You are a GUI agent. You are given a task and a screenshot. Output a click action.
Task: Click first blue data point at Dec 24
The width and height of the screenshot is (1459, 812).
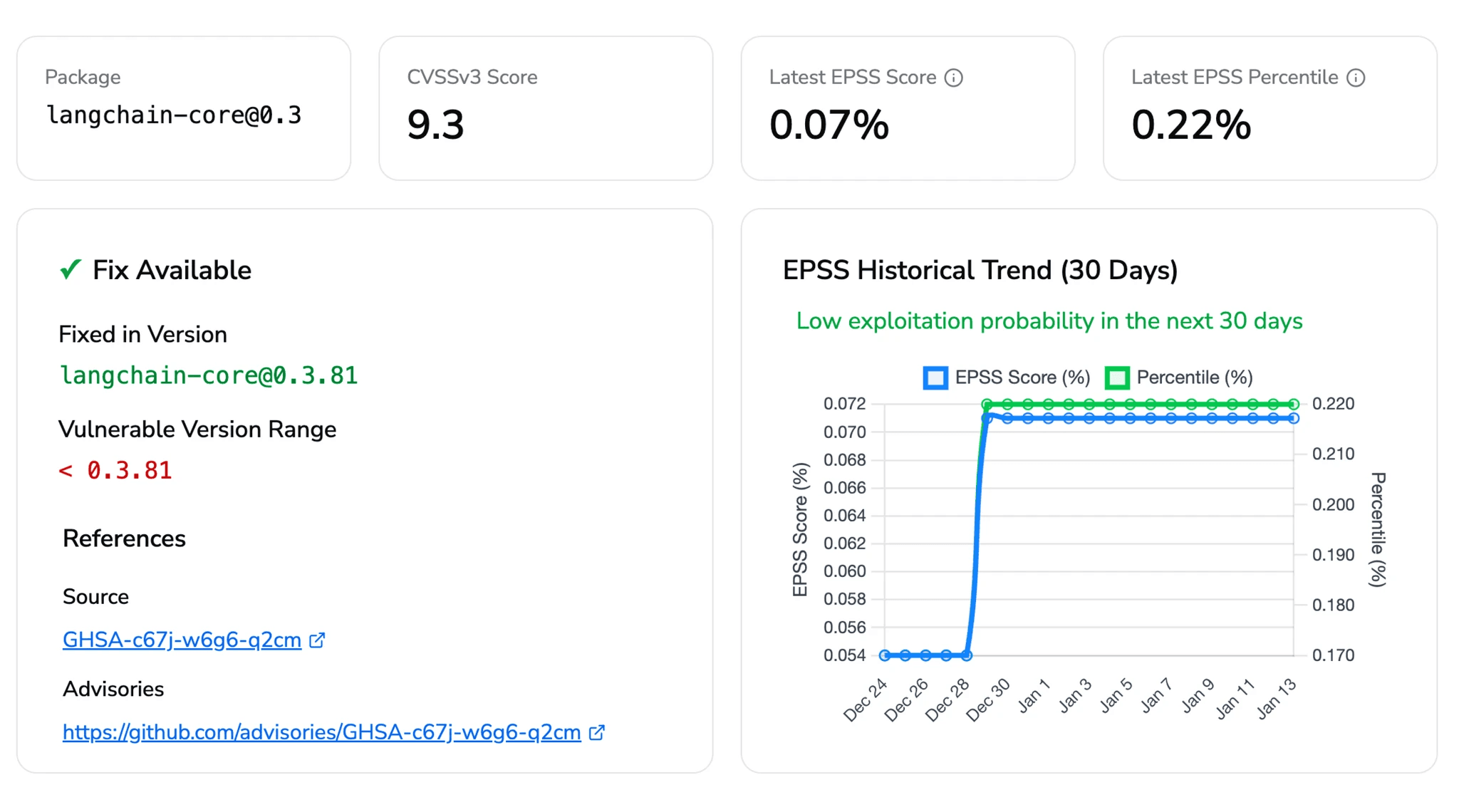(884, 655)
